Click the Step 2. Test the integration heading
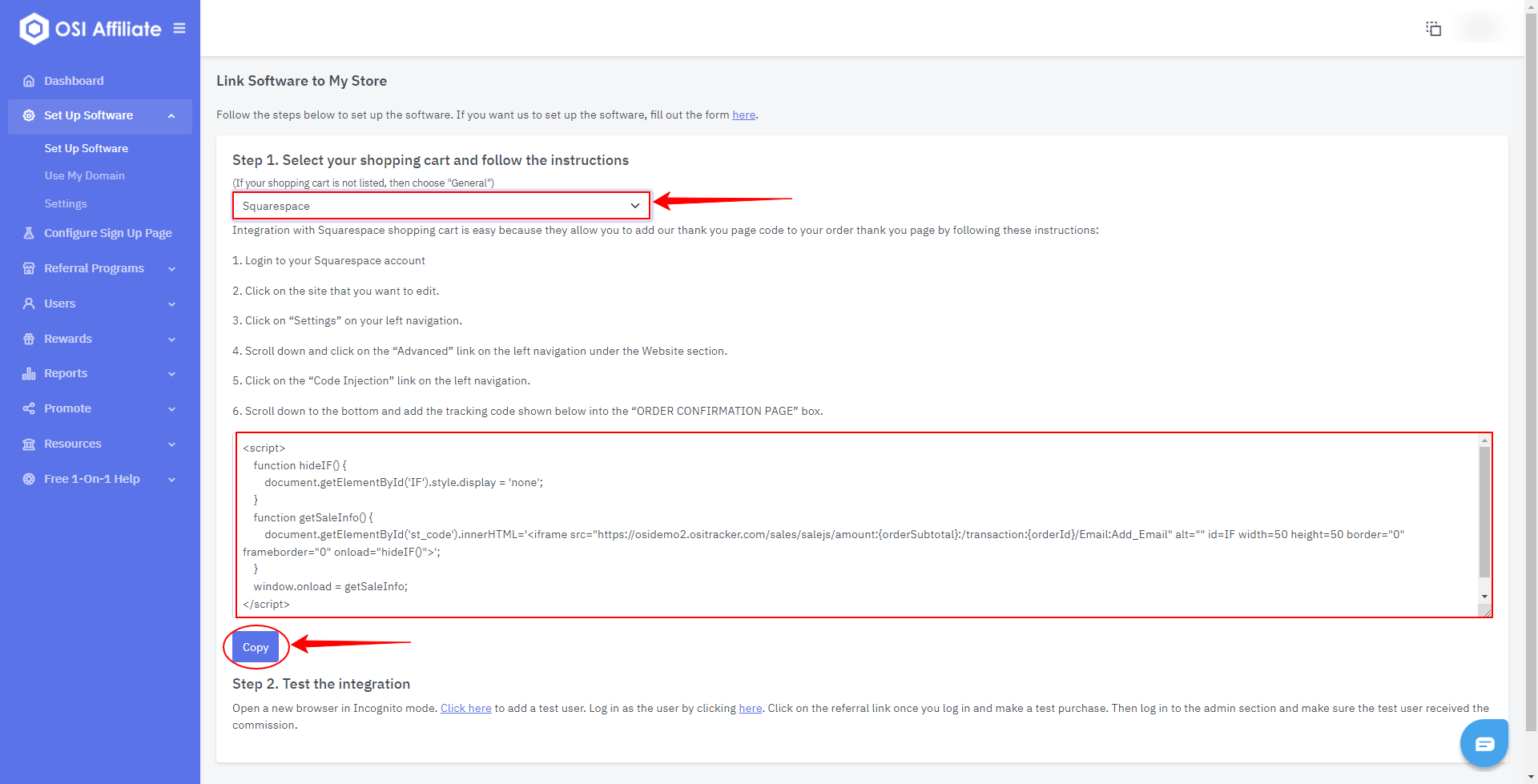 click(321, 684)
